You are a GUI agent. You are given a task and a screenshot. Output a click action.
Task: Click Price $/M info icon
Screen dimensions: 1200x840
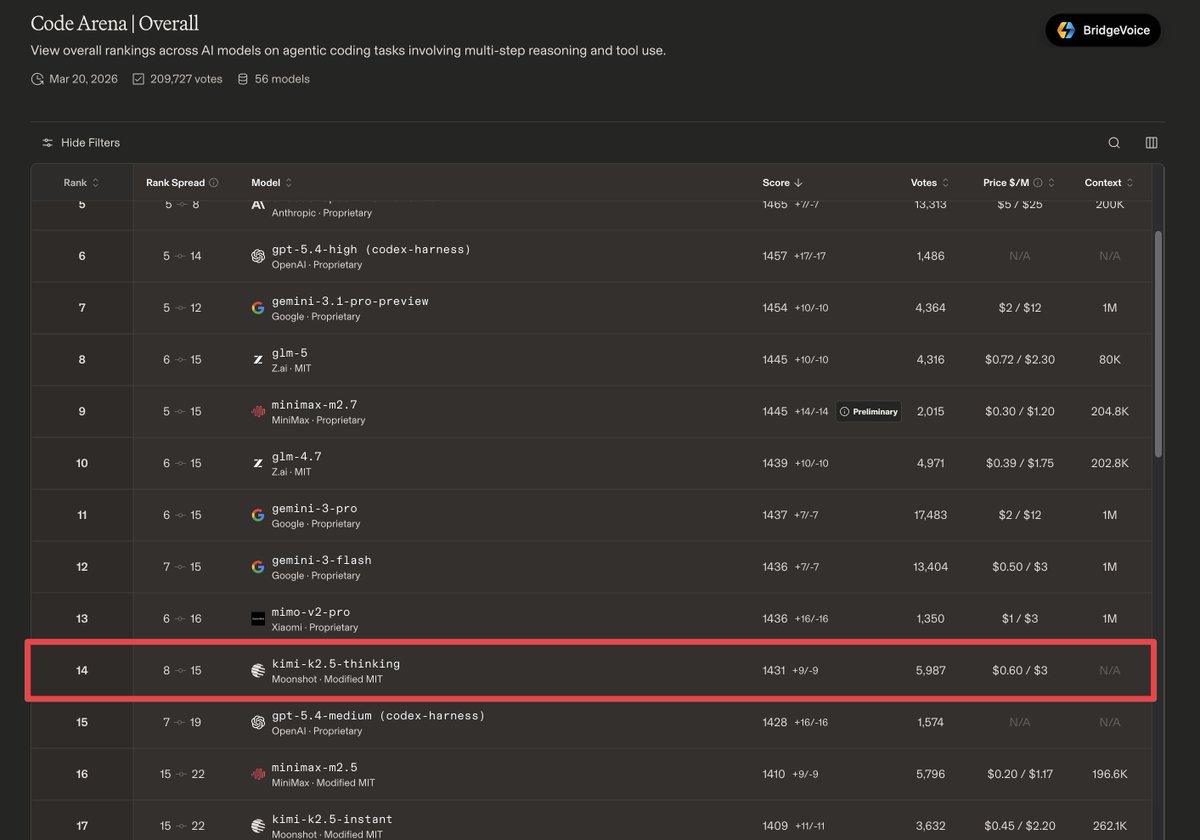point(1037,183)
